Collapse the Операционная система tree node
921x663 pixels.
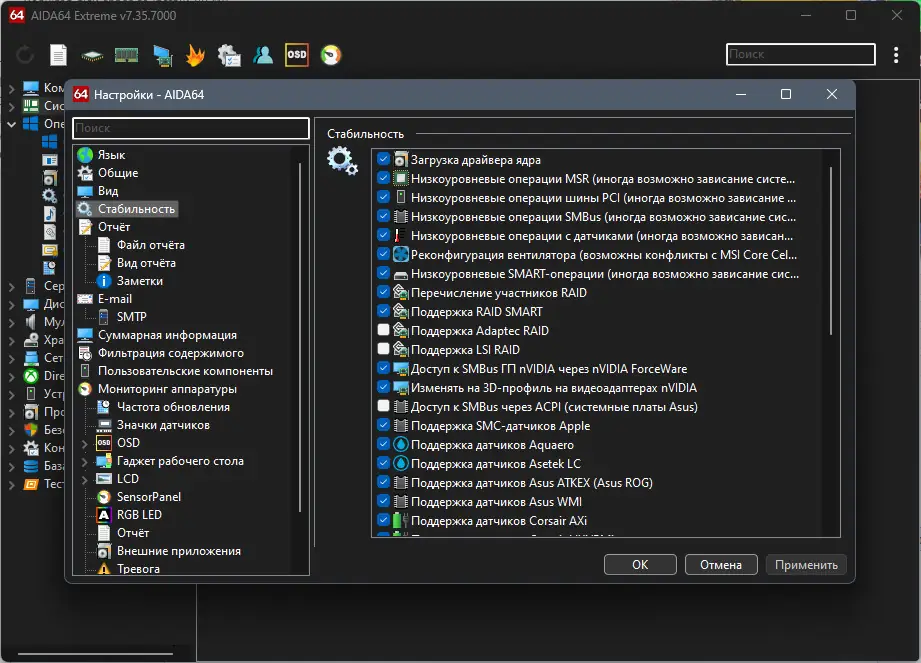coord(13,123)
